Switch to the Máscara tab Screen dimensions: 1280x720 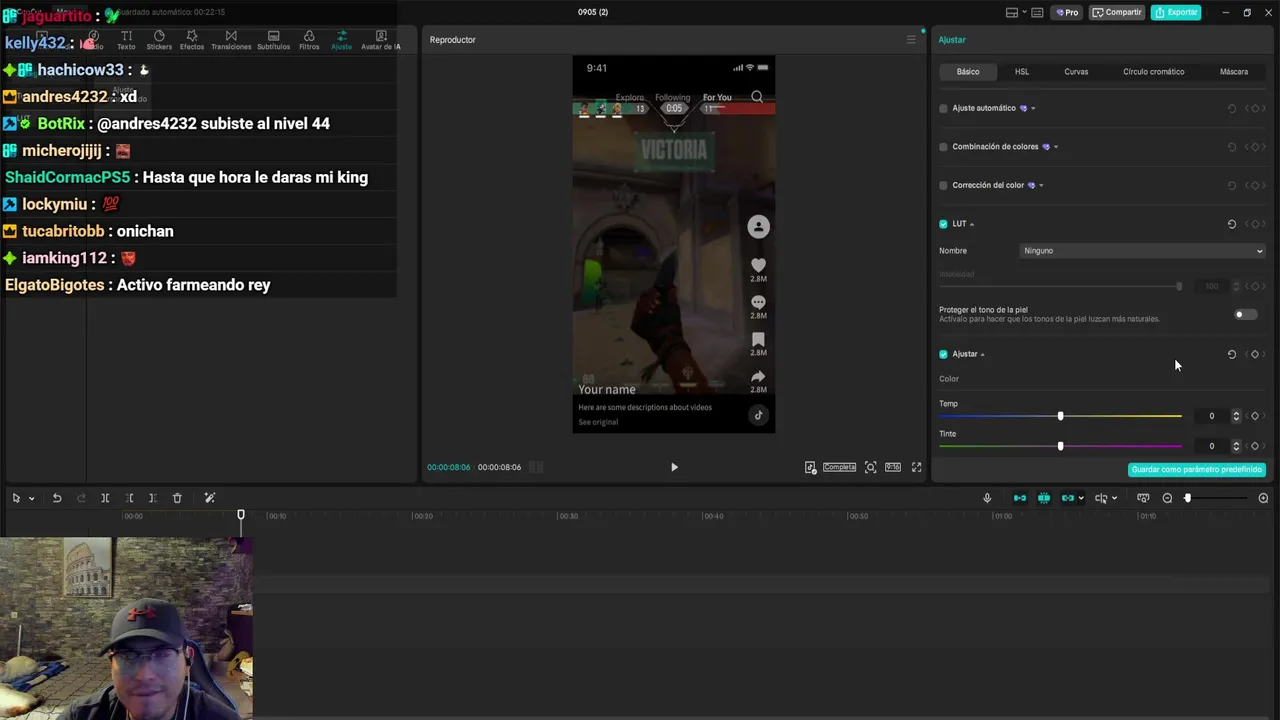[1234, 72]
